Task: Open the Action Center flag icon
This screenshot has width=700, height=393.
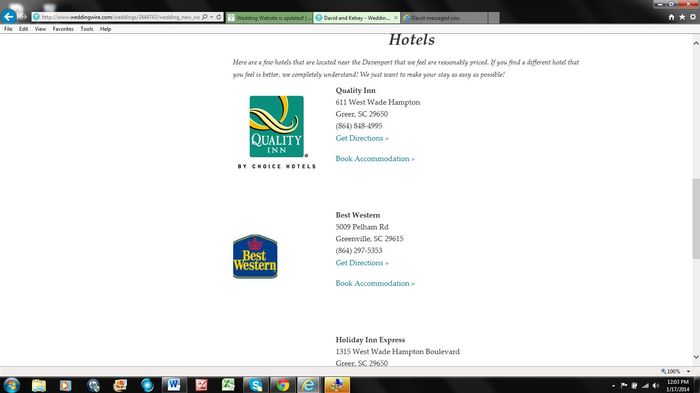Action: click(x=624, y=385)
